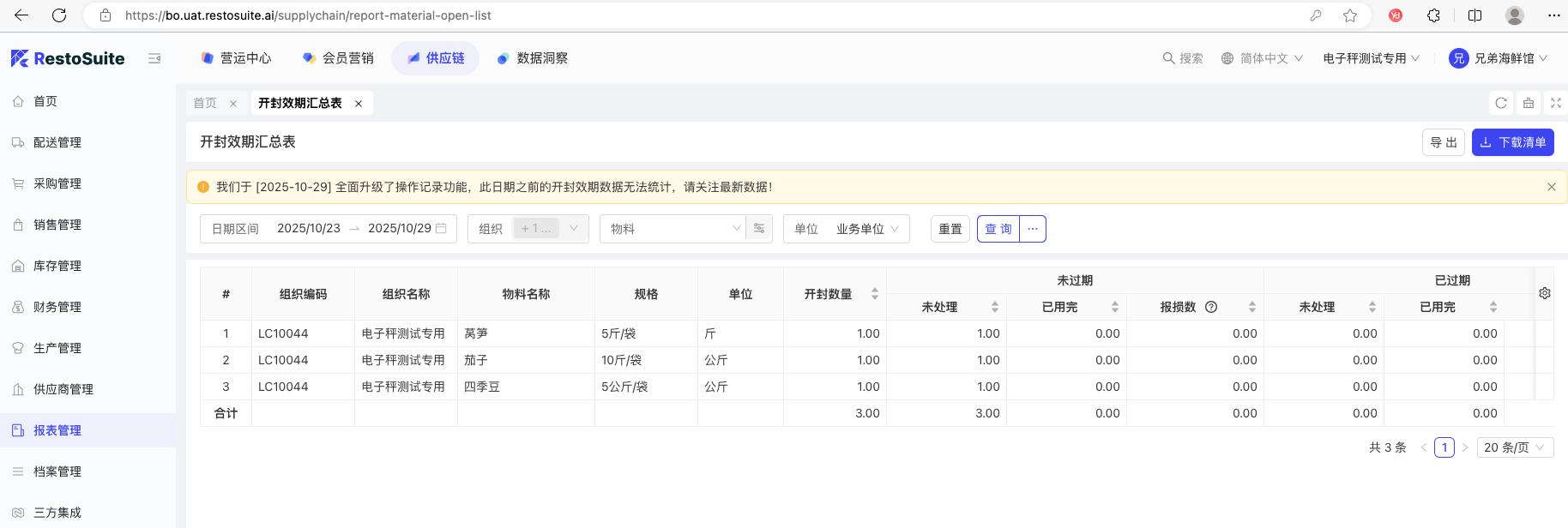The width and height of the screenshot is (1568, 528).
Task: Toggle sort on 未过期 已用完 column
Action: (x=1114, y=307)
